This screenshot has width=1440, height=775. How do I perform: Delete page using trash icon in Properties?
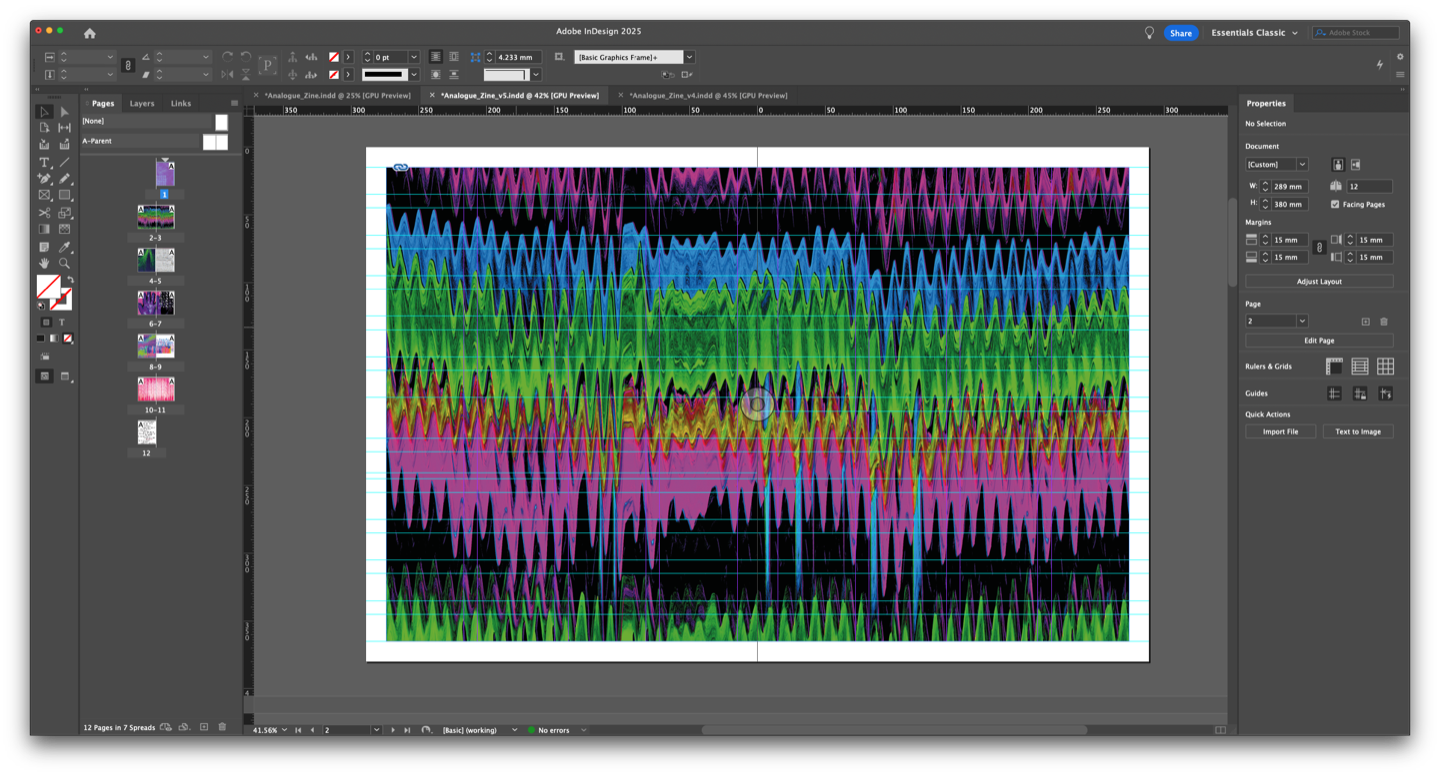point(1384,321)
